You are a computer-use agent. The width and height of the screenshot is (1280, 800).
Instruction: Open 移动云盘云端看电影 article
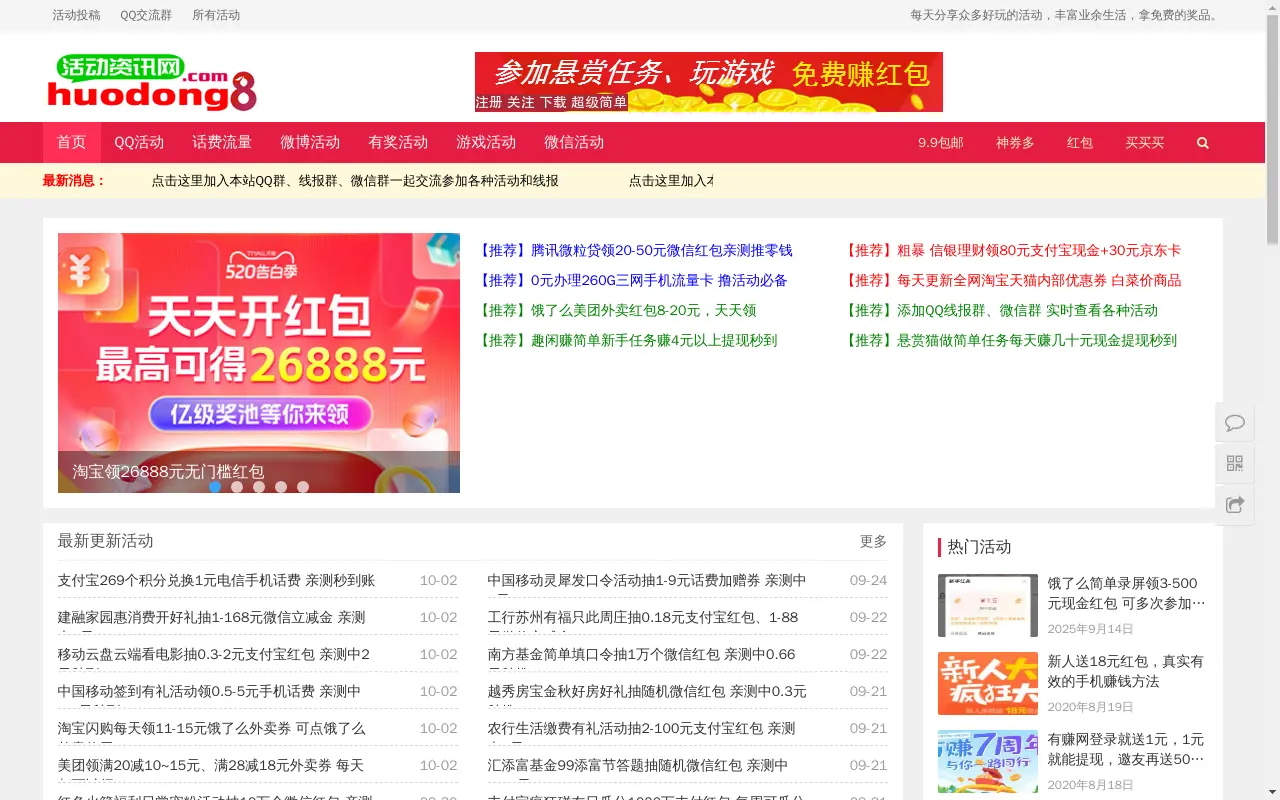click(214, 654)
